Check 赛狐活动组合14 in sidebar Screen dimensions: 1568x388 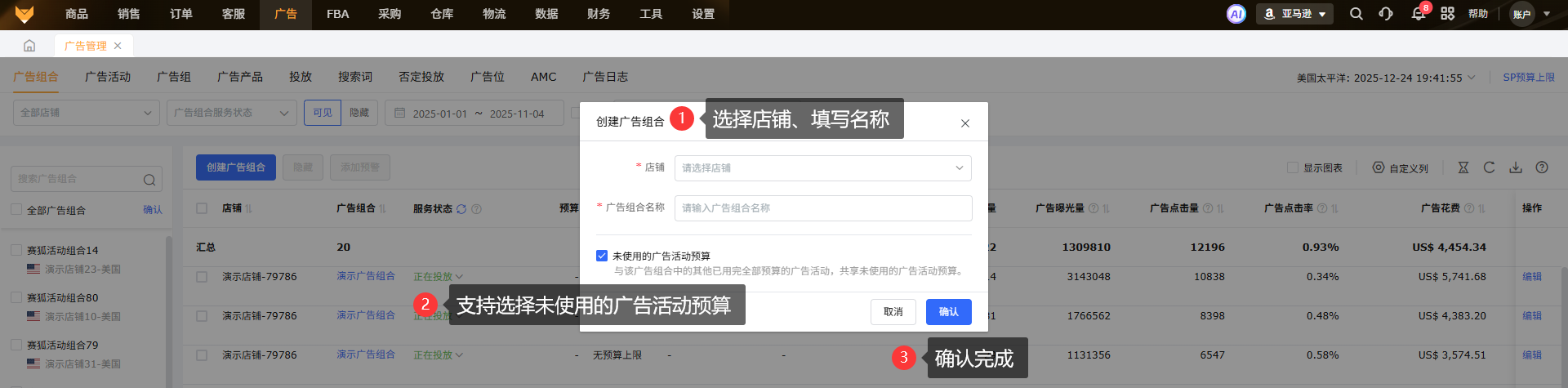[16, 250]
